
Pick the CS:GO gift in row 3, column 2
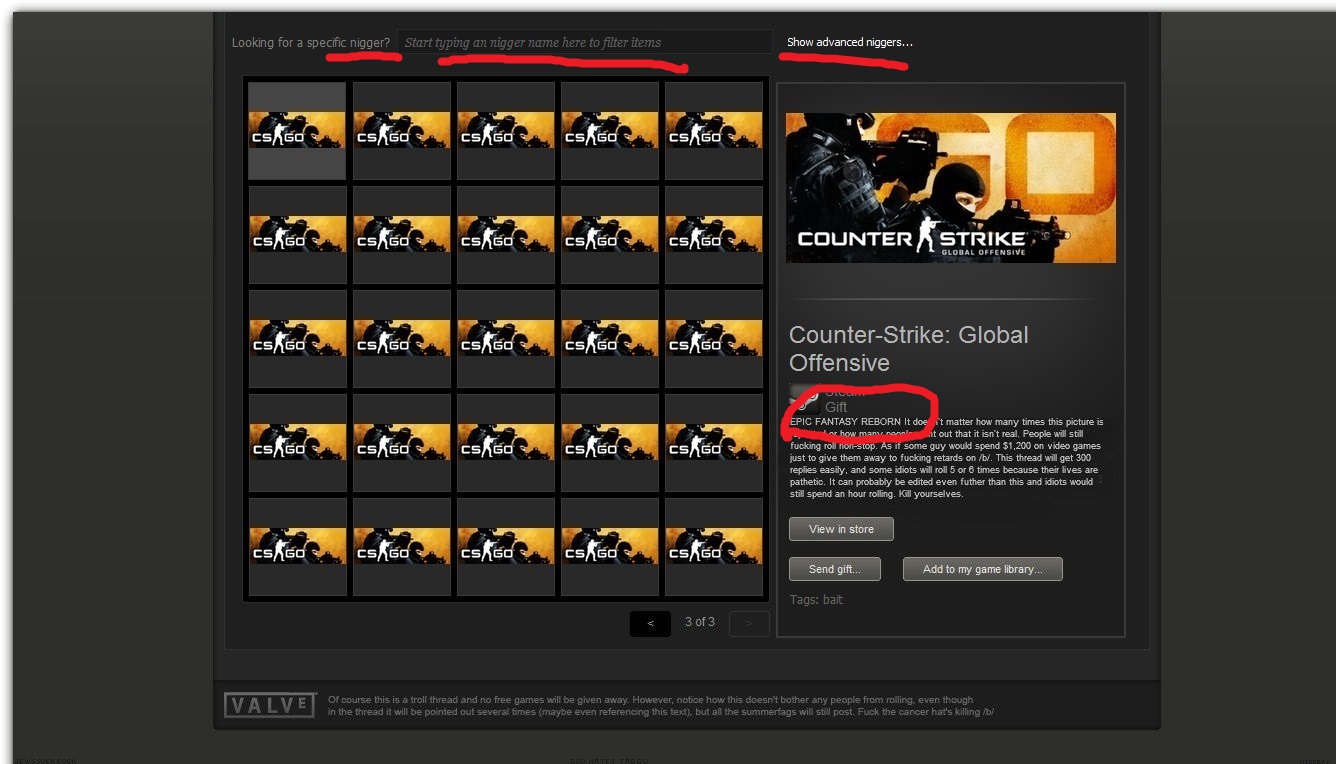click(x=401, y=339)
